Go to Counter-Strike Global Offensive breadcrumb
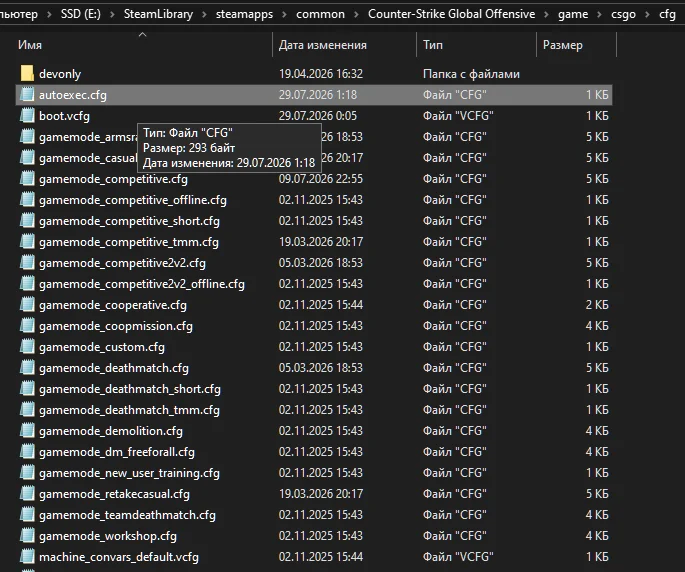685x572 pixels. tap(451, 14)
